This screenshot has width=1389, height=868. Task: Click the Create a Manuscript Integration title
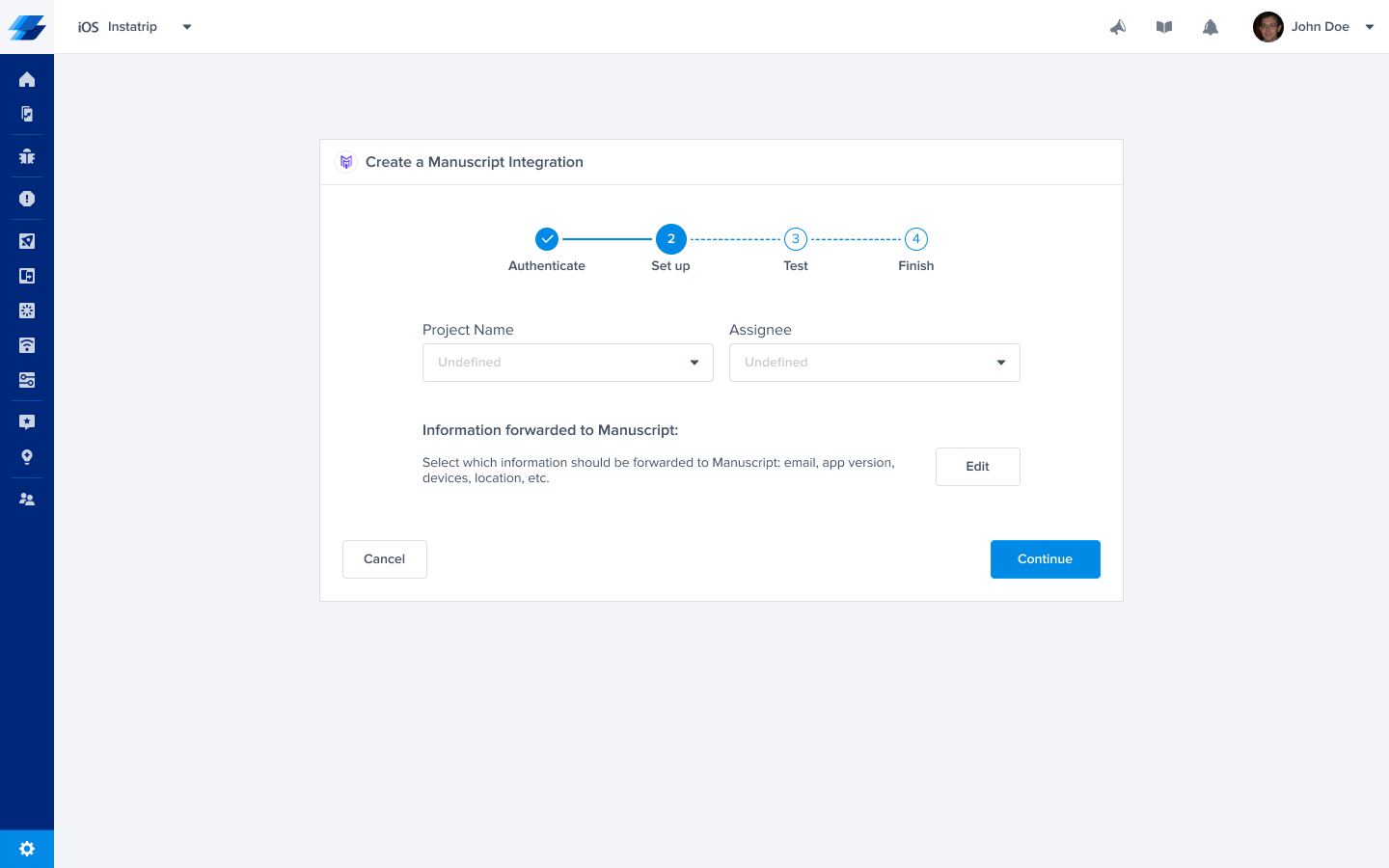(x=475, y=162)
